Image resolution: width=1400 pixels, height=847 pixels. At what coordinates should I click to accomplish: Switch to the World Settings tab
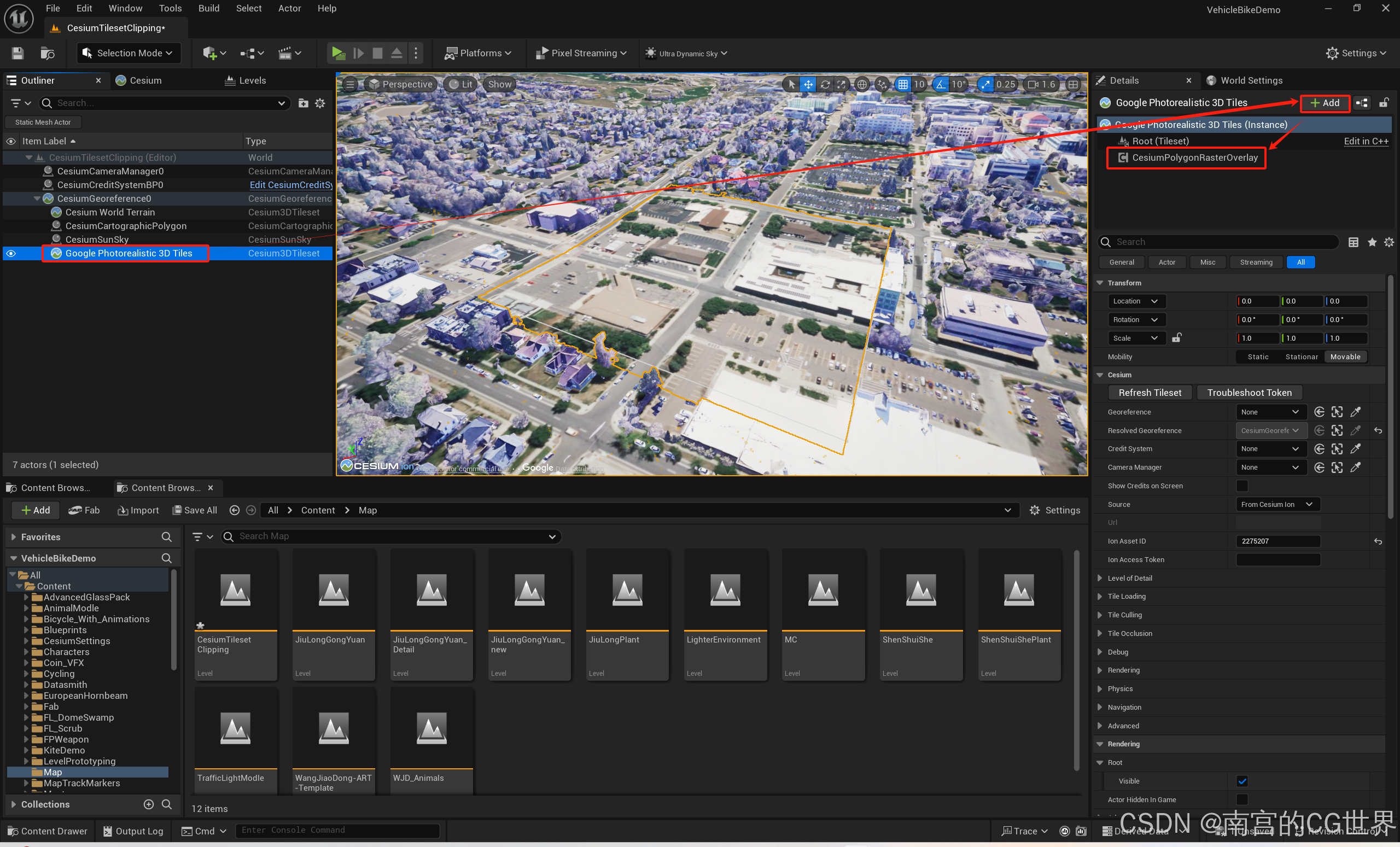1251,80
